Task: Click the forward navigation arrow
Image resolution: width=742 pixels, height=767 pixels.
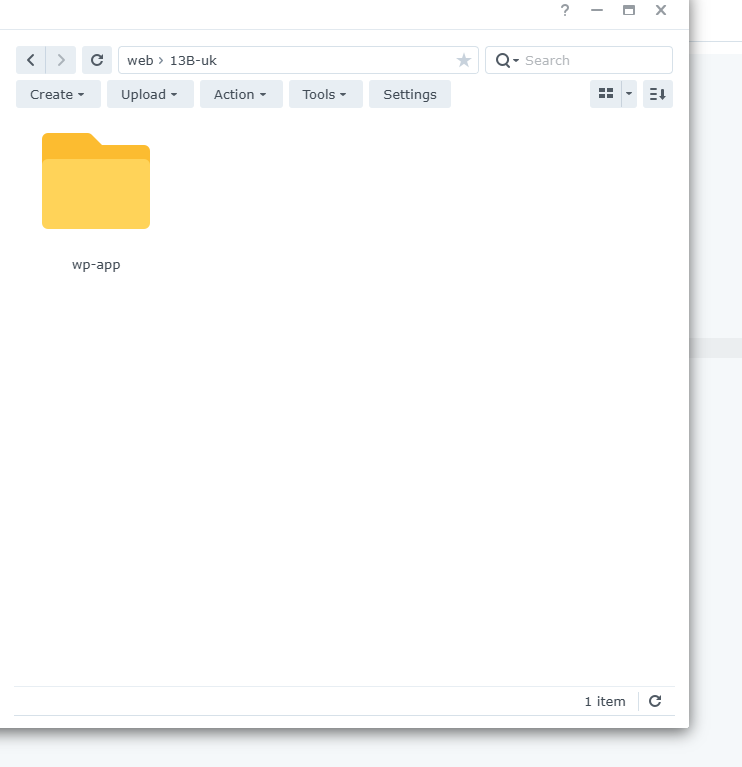Action: coord(61,60)
